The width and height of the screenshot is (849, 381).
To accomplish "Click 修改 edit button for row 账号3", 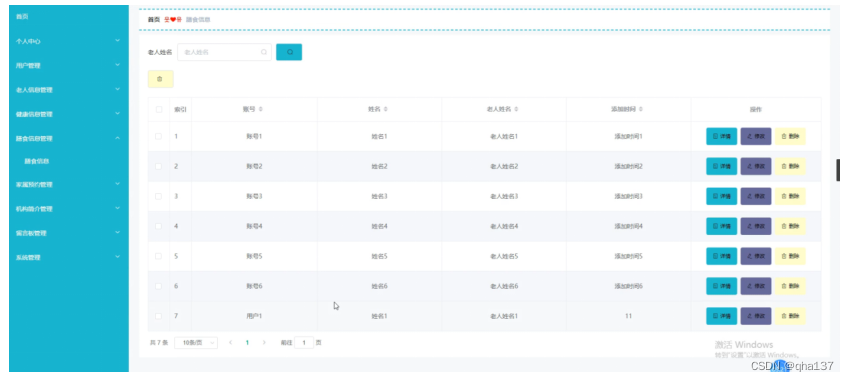I will pyautogui.click(x=756, y=196).
